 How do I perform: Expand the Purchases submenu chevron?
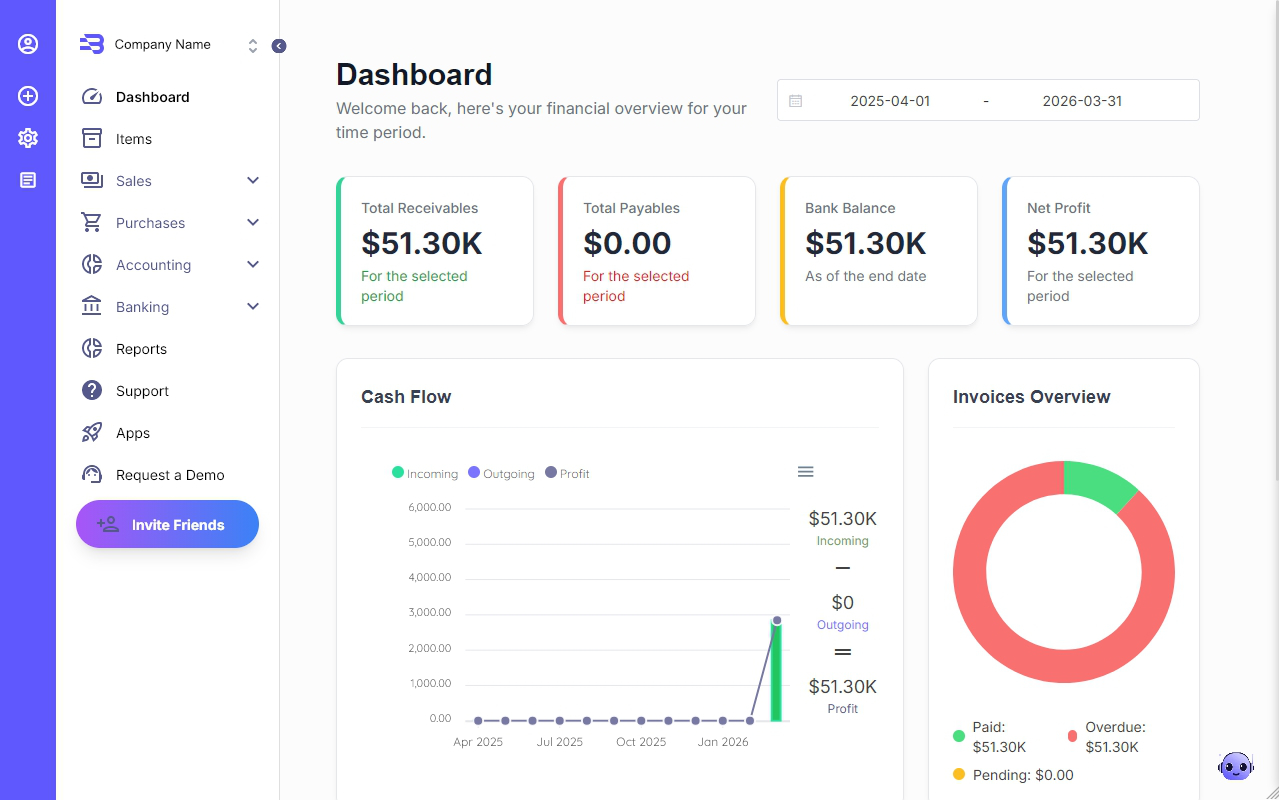(253, 223)
